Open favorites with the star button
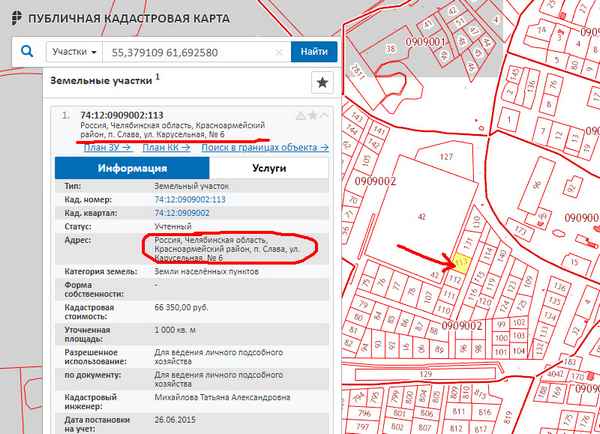The image size is (600, 434). pos(322,83)
